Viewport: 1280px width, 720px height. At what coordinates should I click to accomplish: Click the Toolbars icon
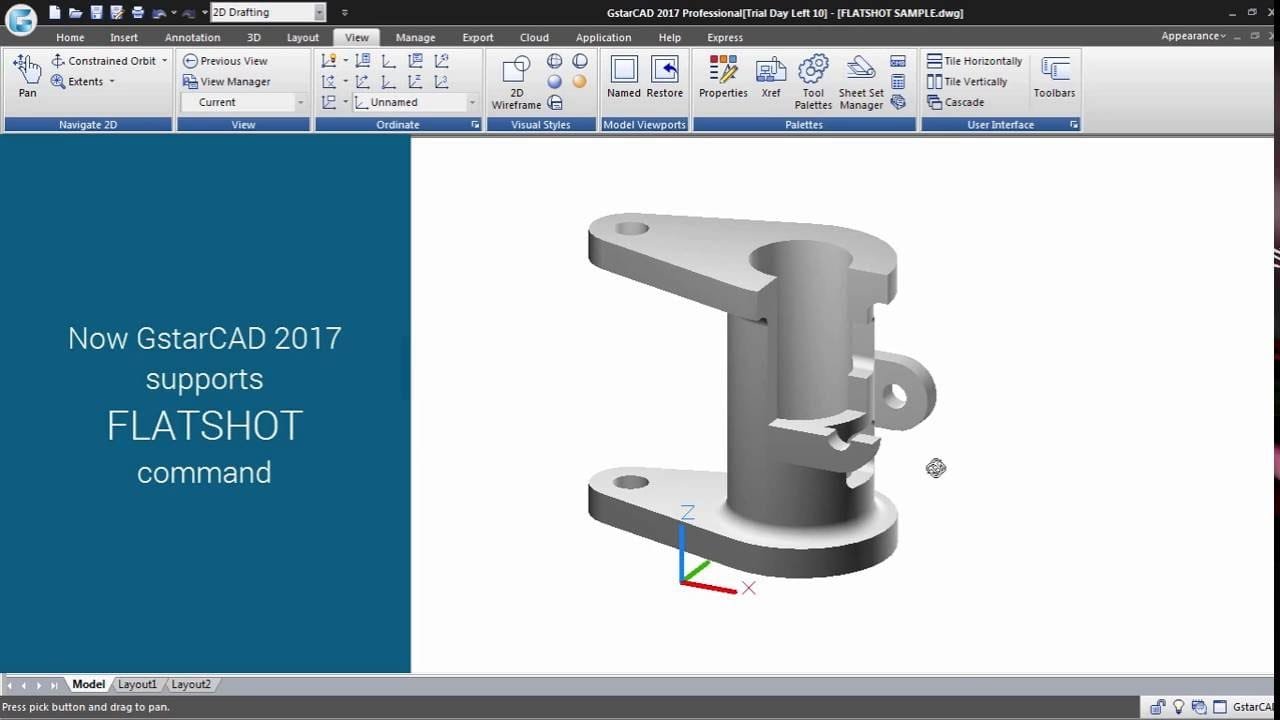click(1054, 76)
